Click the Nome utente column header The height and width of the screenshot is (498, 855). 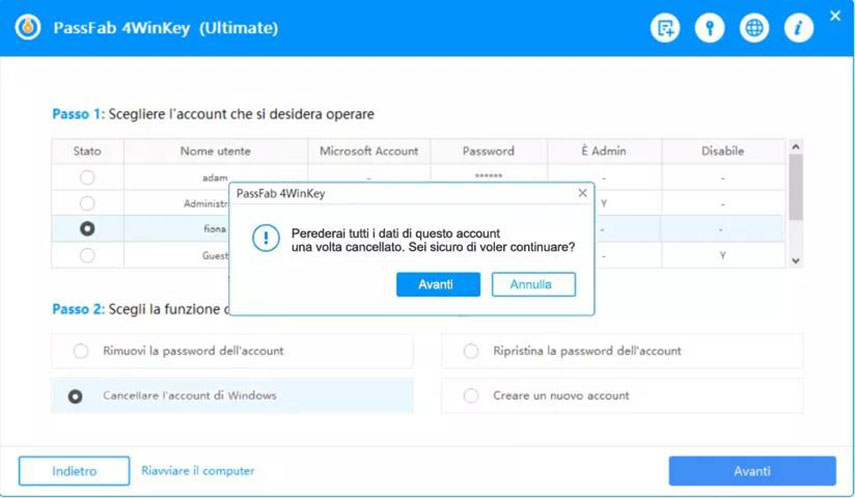(215, 151)
